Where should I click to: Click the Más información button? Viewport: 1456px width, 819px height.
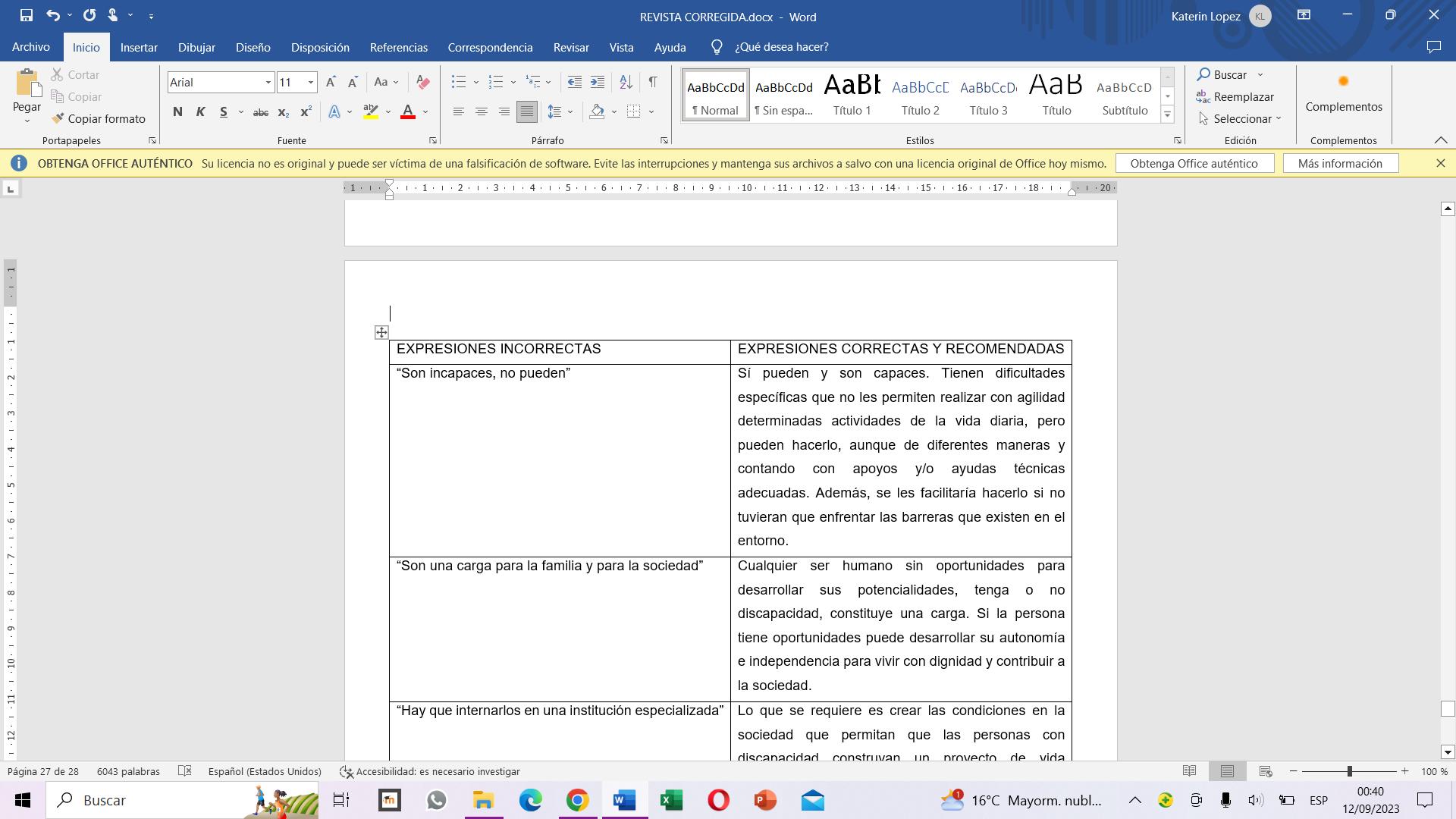(x=1340, y=163)
